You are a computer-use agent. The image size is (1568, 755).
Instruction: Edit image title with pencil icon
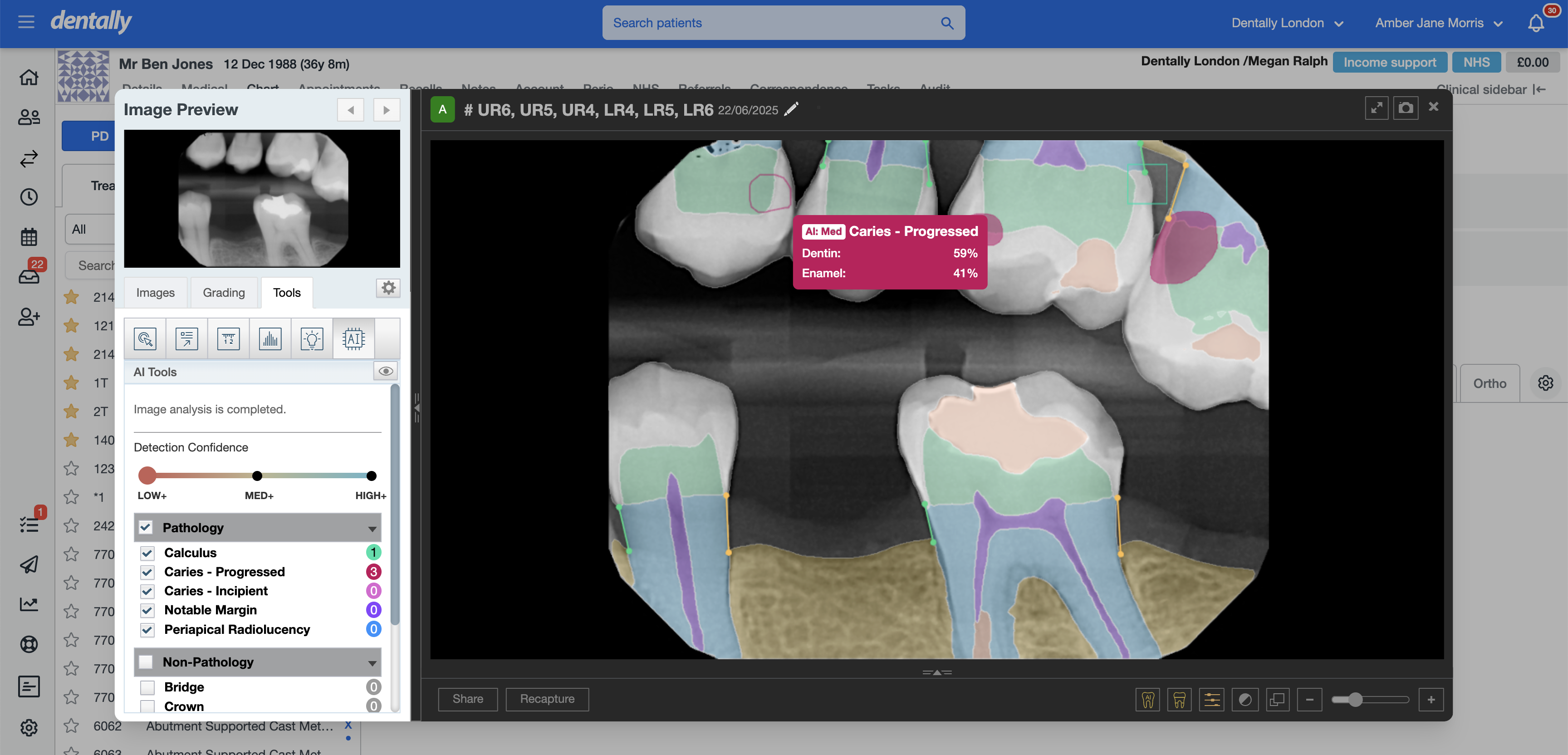(x=791, y=109)
